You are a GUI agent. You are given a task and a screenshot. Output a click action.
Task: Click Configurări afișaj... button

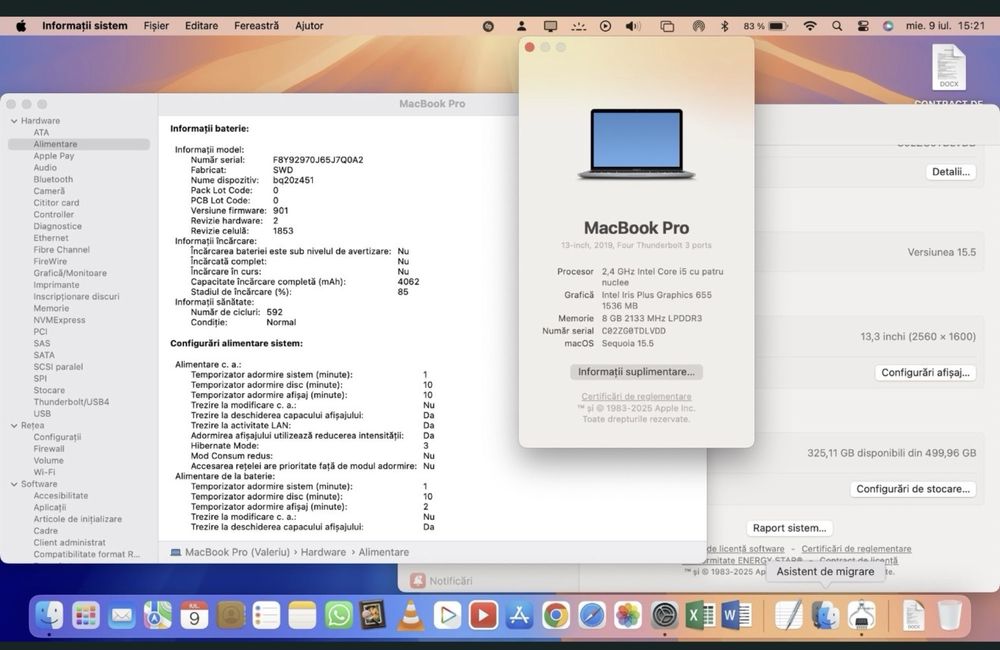925,373
